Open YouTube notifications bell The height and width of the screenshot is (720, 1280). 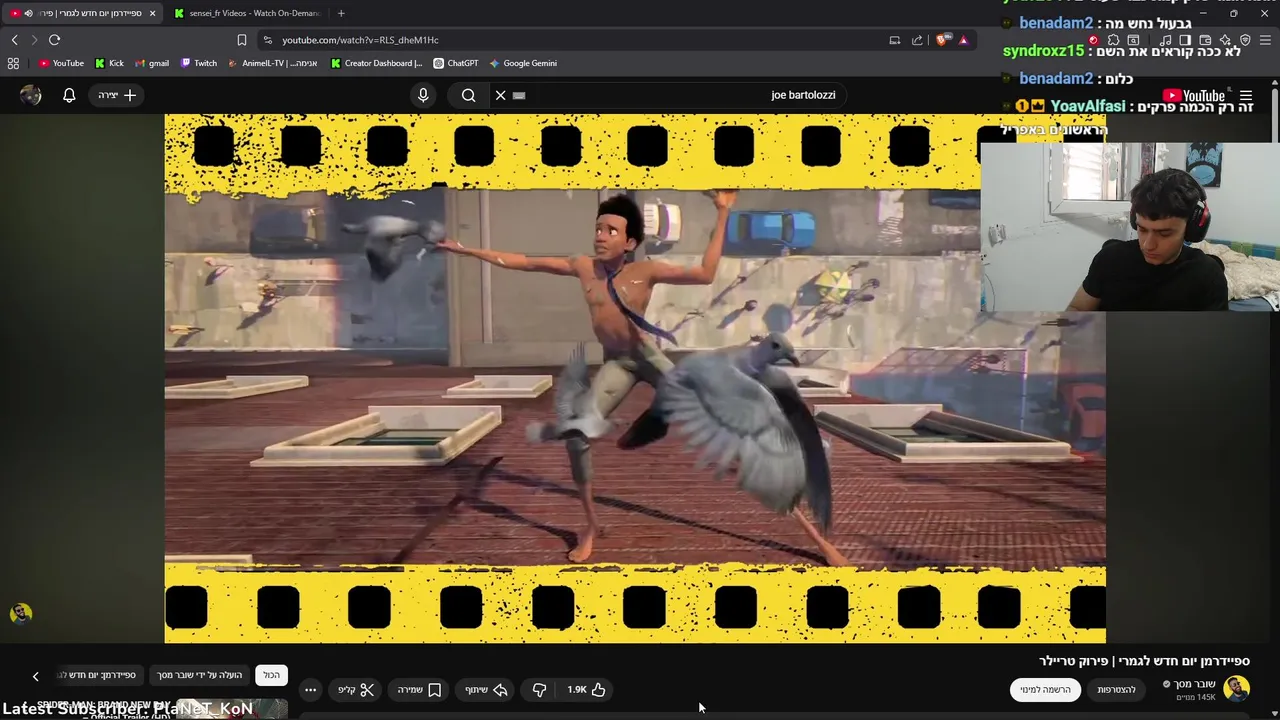[x=69, y=95]
